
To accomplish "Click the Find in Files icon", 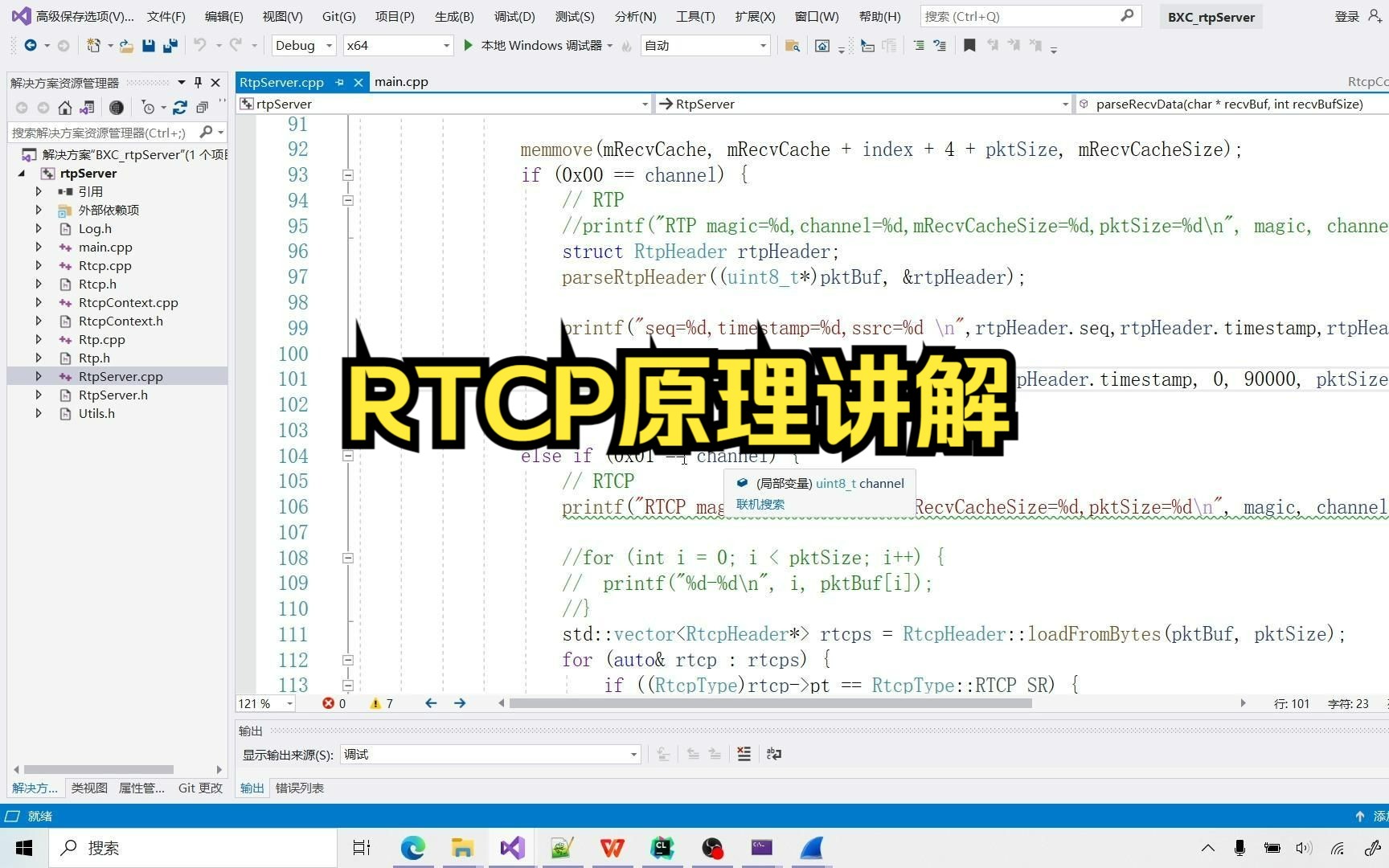I will pos(792,46).
